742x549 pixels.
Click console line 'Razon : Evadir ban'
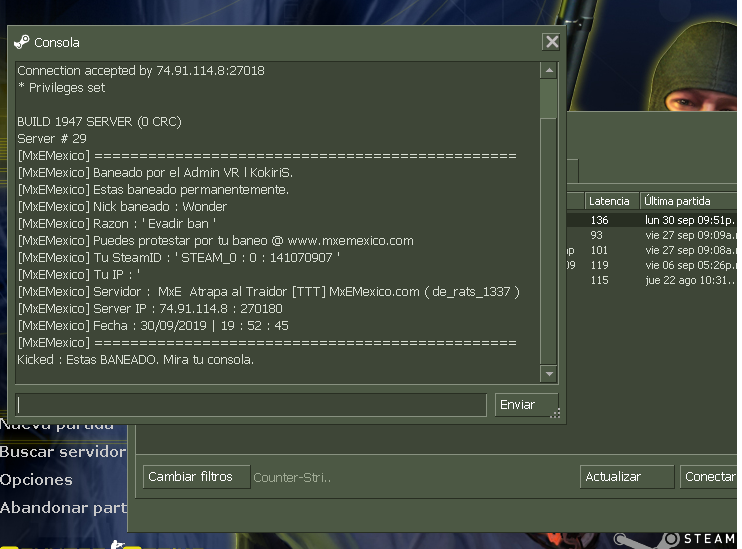click(117, 224)
